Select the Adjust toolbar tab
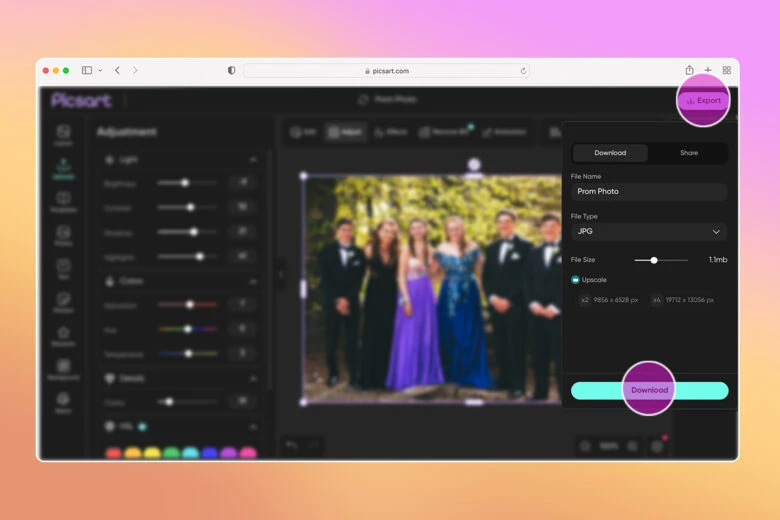 (345, 132)
